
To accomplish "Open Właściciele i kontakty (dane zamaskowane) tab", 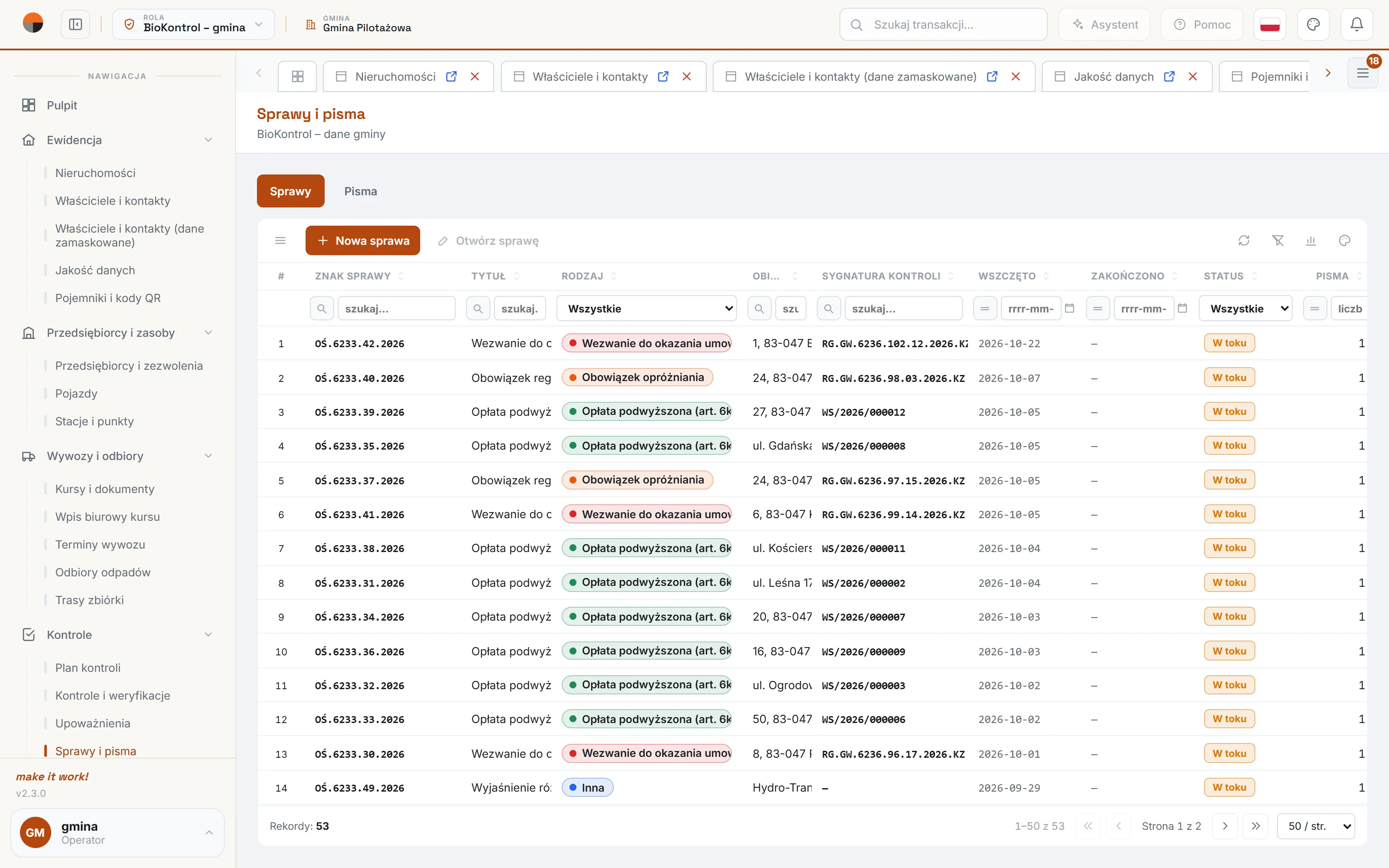I will coord(860,76).
